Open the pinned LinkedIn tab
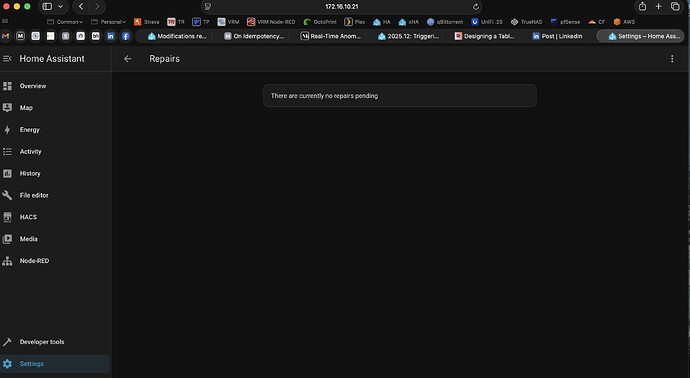Image resolution: width=690 pixels, height=378 pixels. pos(110,36)
